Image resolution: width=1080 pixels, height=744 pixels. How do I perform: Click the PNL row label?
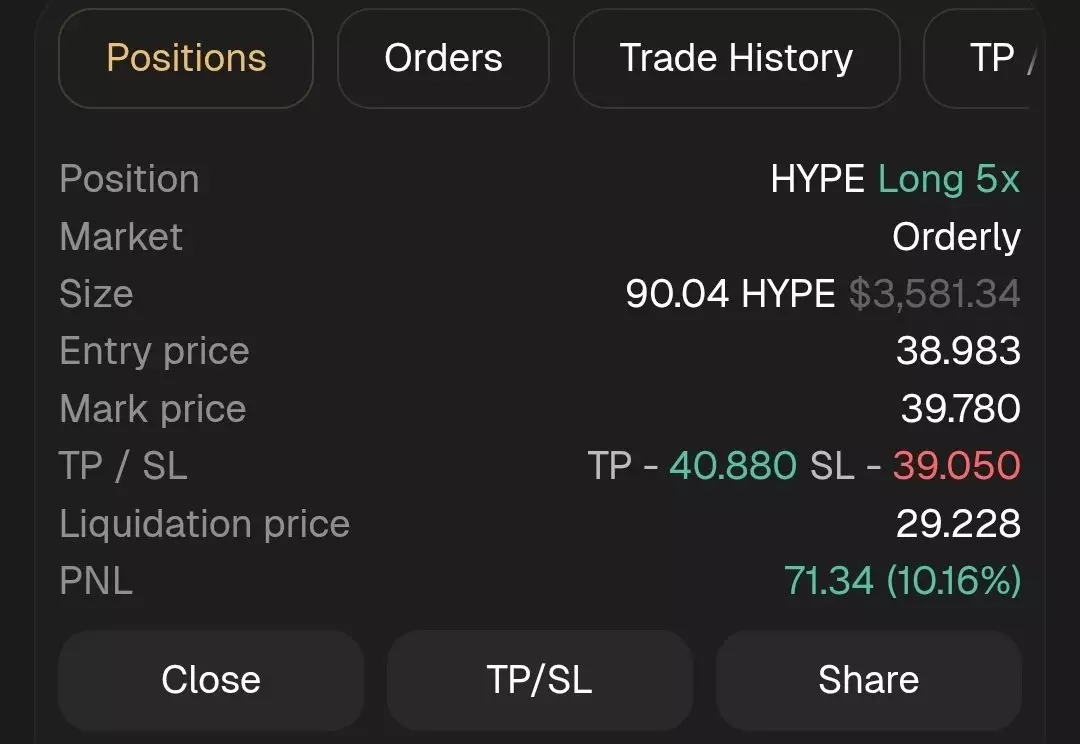click(96, 581)
